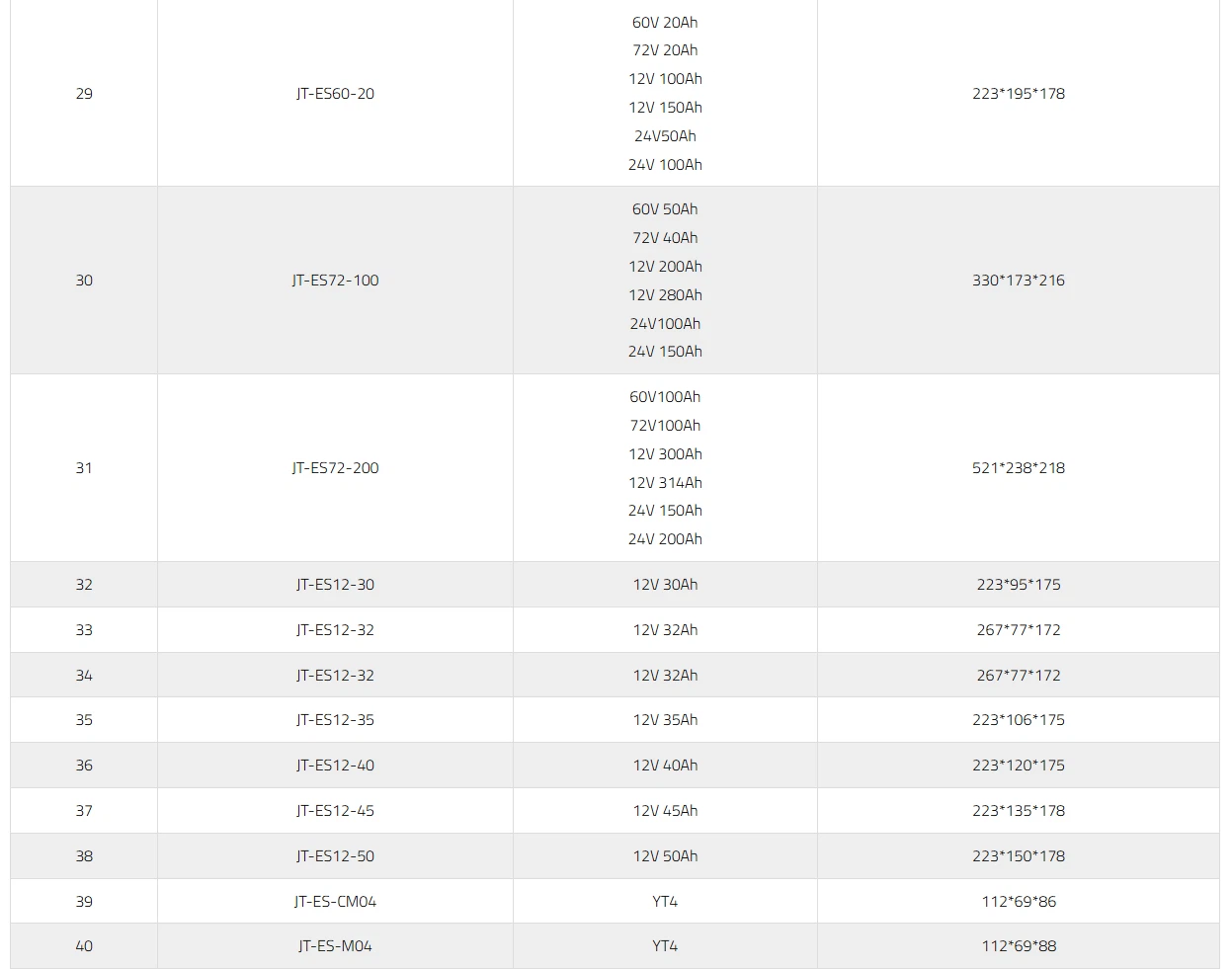This screenshot has width=1232, height=969.
Task: Select the JT-ES12-40 model cell
Action: pos(335,766)
